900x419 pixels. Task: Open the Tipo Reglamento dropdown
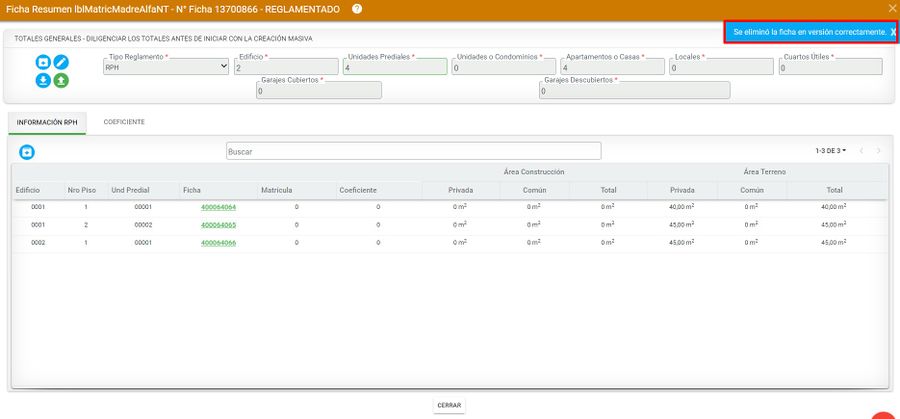click(x=166, y=68)
